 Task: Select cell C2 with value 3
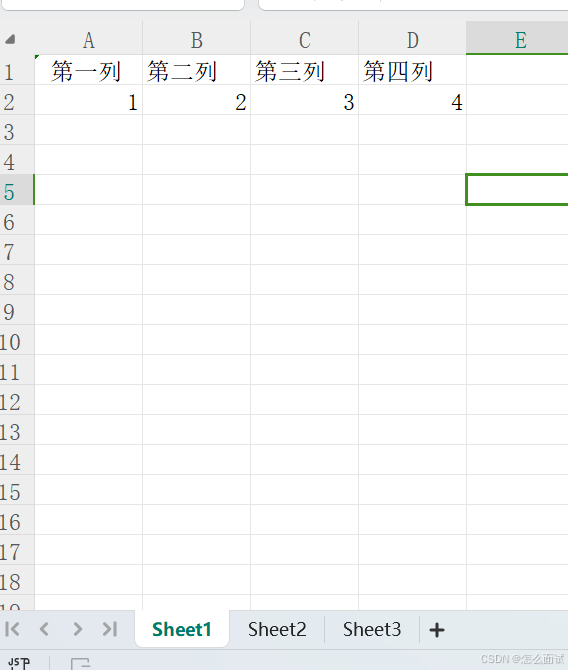(x=305, y=100)
